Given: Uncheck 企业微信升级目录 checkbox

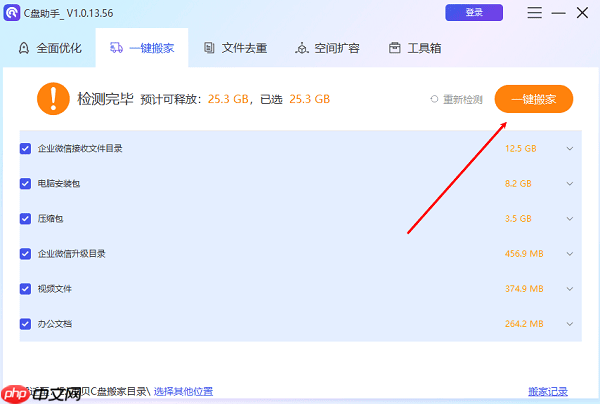Looking at the screenshot, I should [x=25, y=254].
